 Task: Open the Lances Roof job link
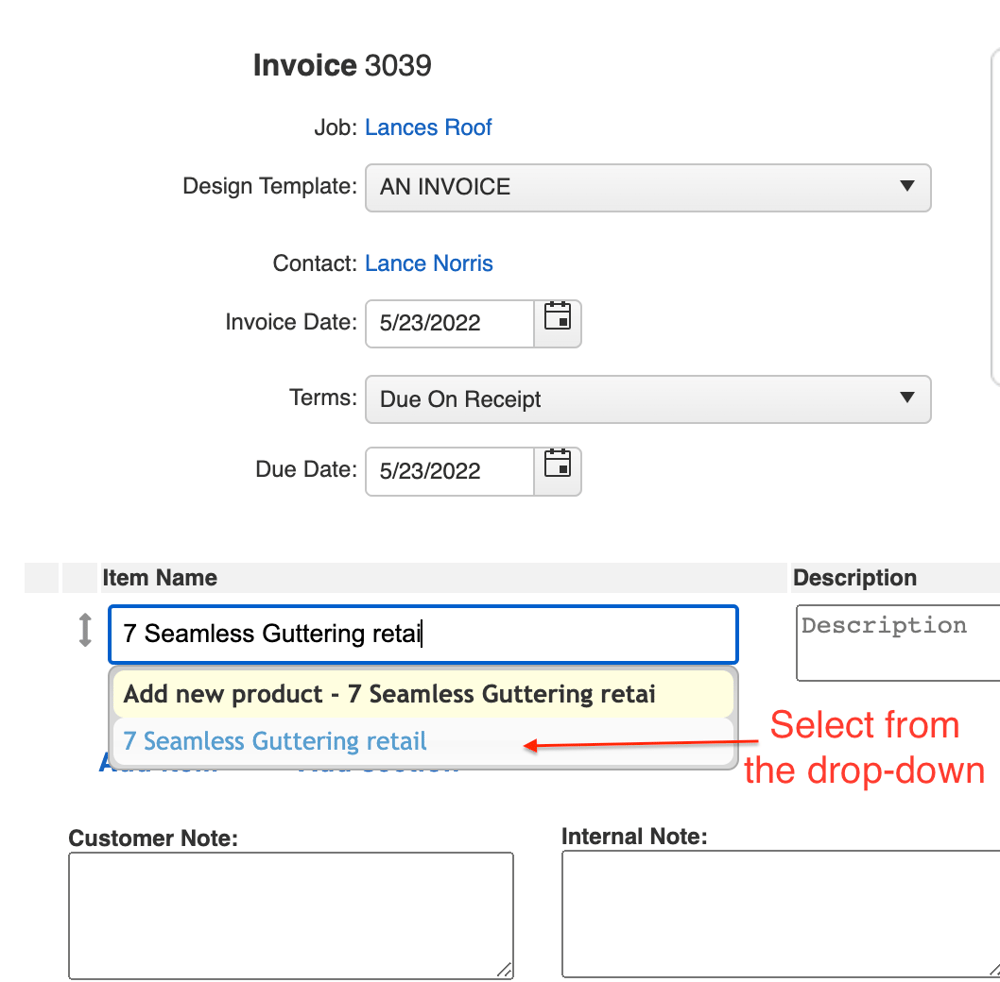click(x=428, y=127)
